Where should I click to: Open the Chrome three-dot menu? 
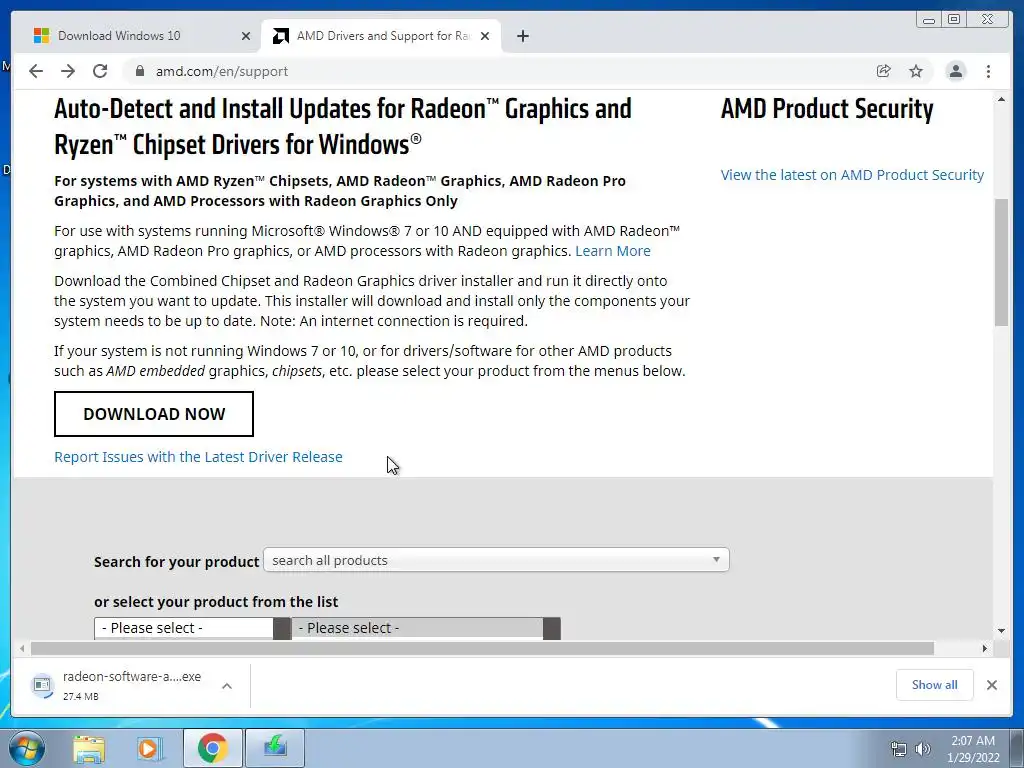pos(988,71)
